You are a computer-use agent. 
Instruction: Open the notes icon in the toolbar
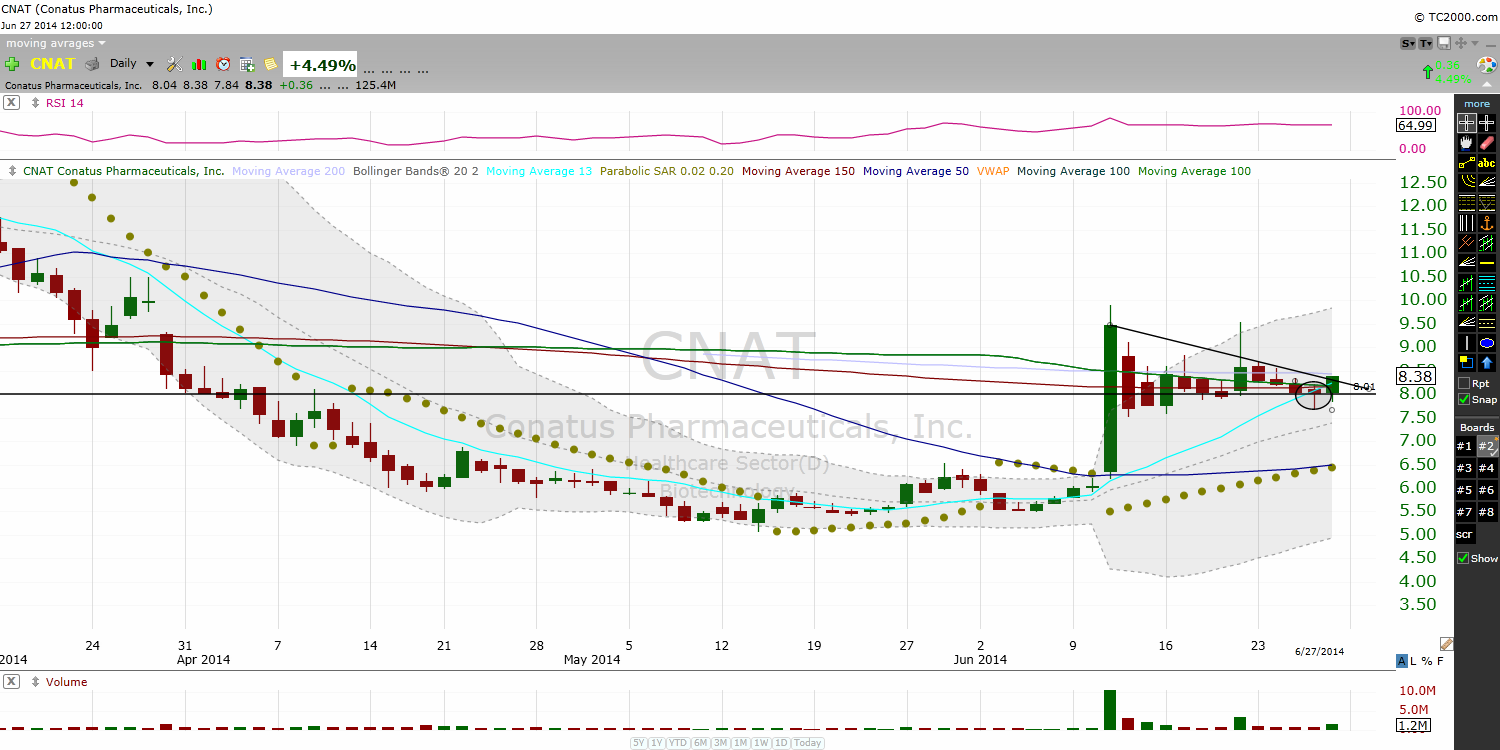tap(270, 63)
